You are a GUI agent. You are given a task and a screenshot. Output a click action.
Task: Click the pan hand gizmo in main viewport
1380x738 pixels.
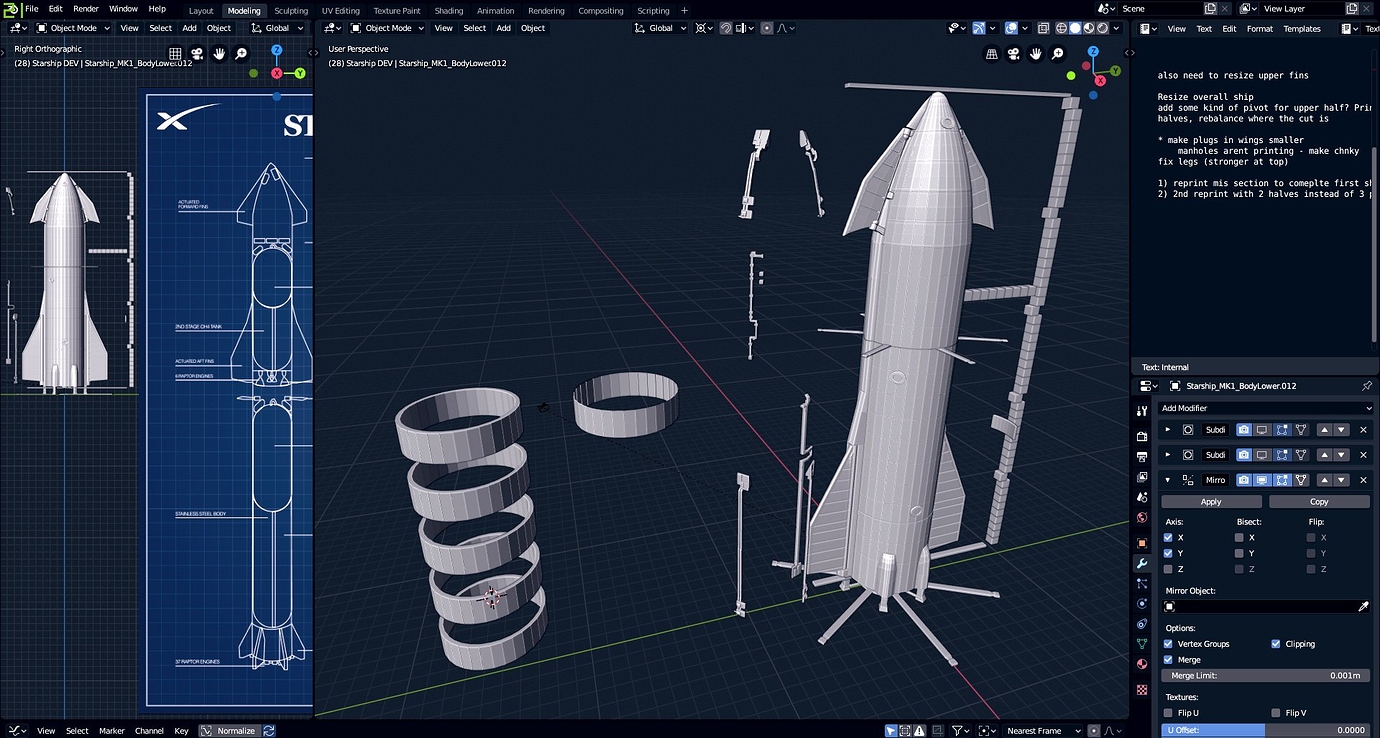1036,54
